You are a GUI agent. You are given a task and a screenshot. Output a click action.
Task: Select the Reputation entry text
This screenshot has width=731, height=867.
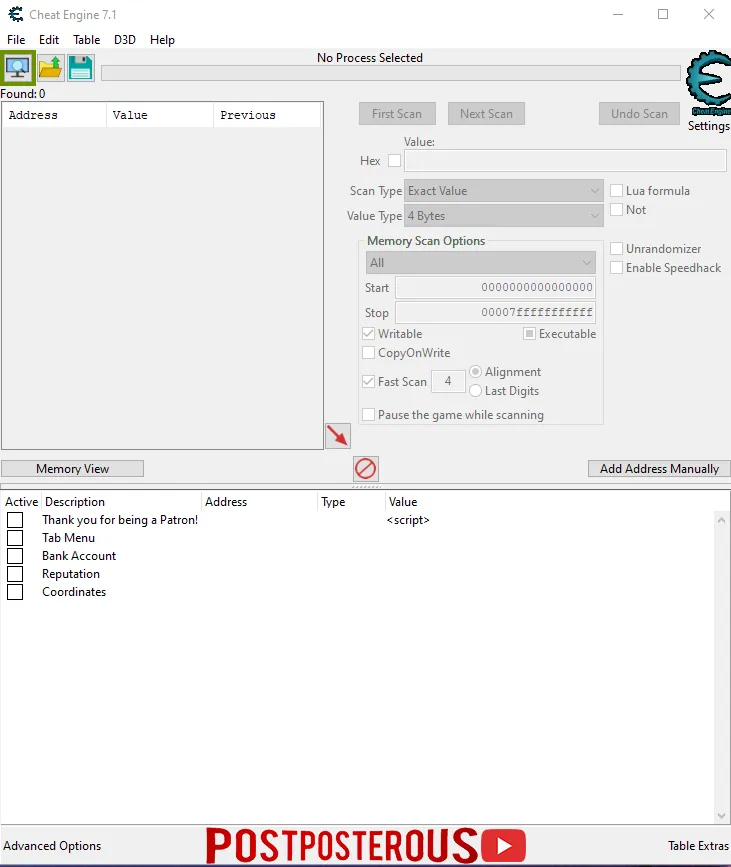pos(71,574)
